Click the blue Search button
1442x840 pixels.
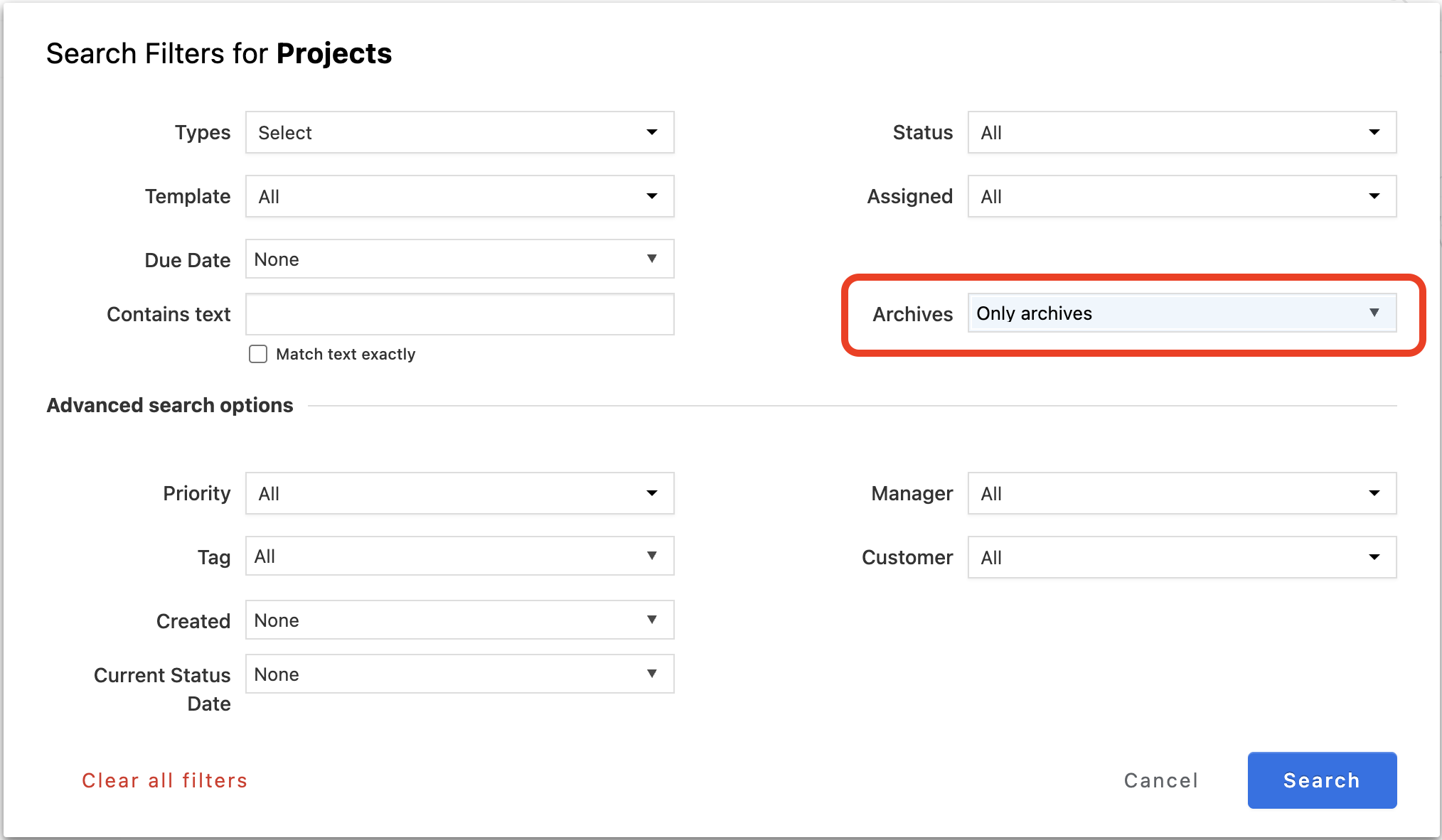pyautogui.click(x=1322, y=780)
